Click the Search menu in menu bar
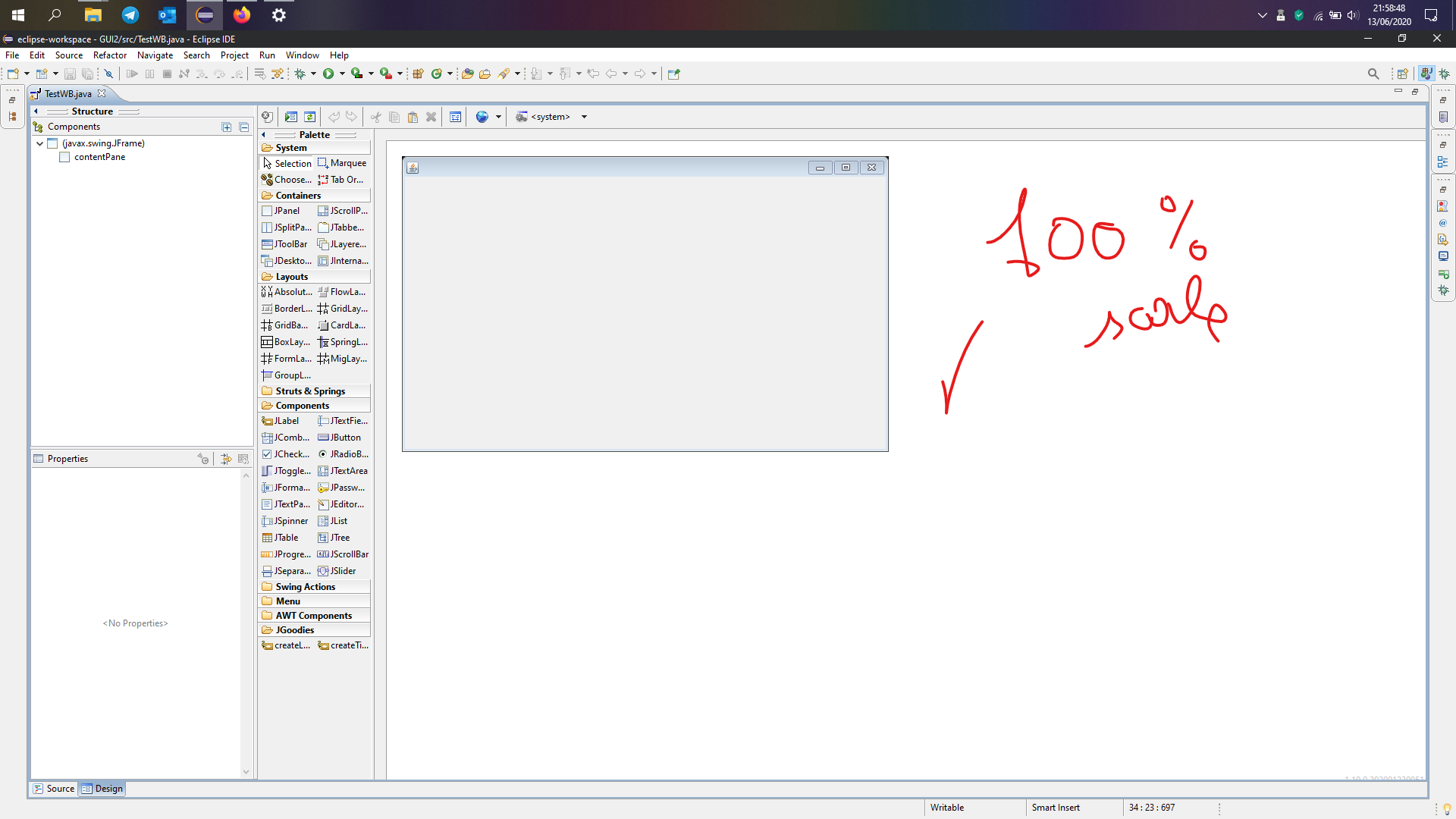1456x819 pixels. click(x=196, y=55)
